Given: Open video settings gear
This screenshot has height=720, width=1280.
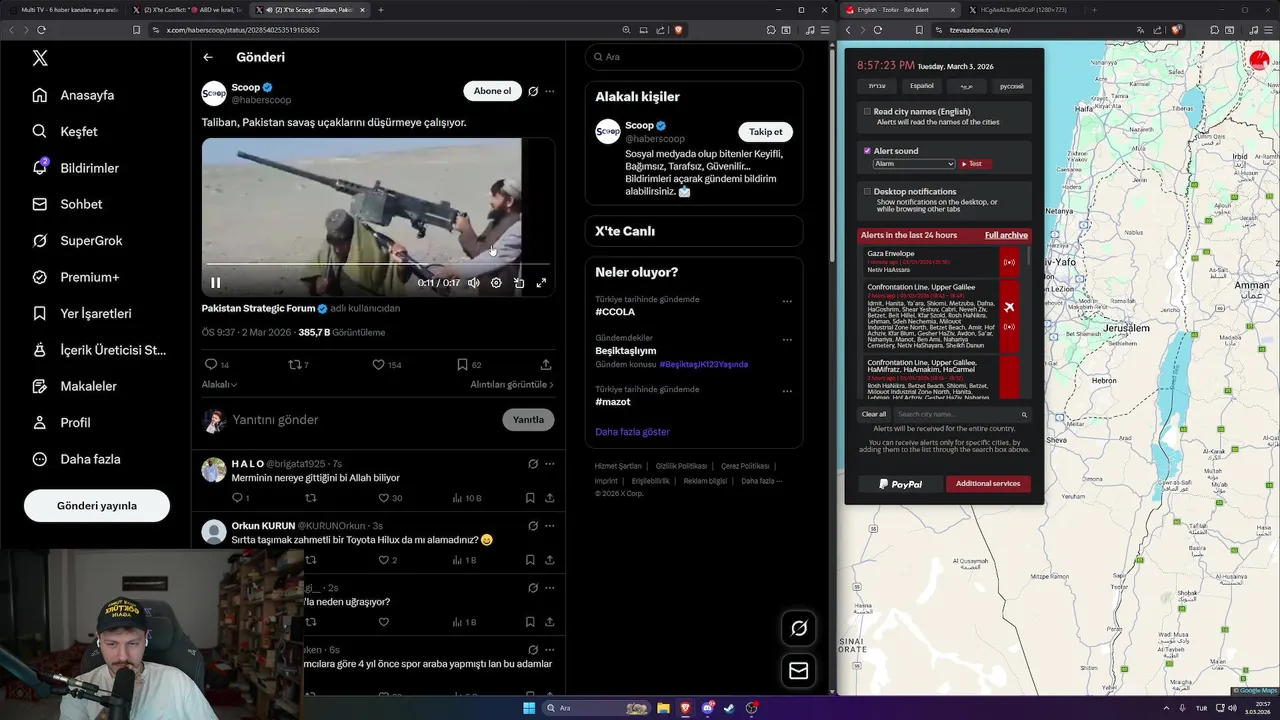Looking at the screenshot, I should point(496,283).
